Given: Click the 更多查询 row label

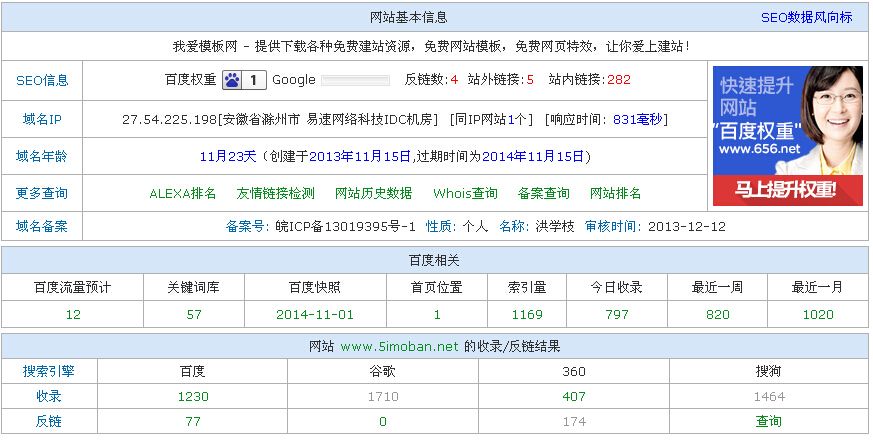Looking at the screenshot, I should [42, 193].
